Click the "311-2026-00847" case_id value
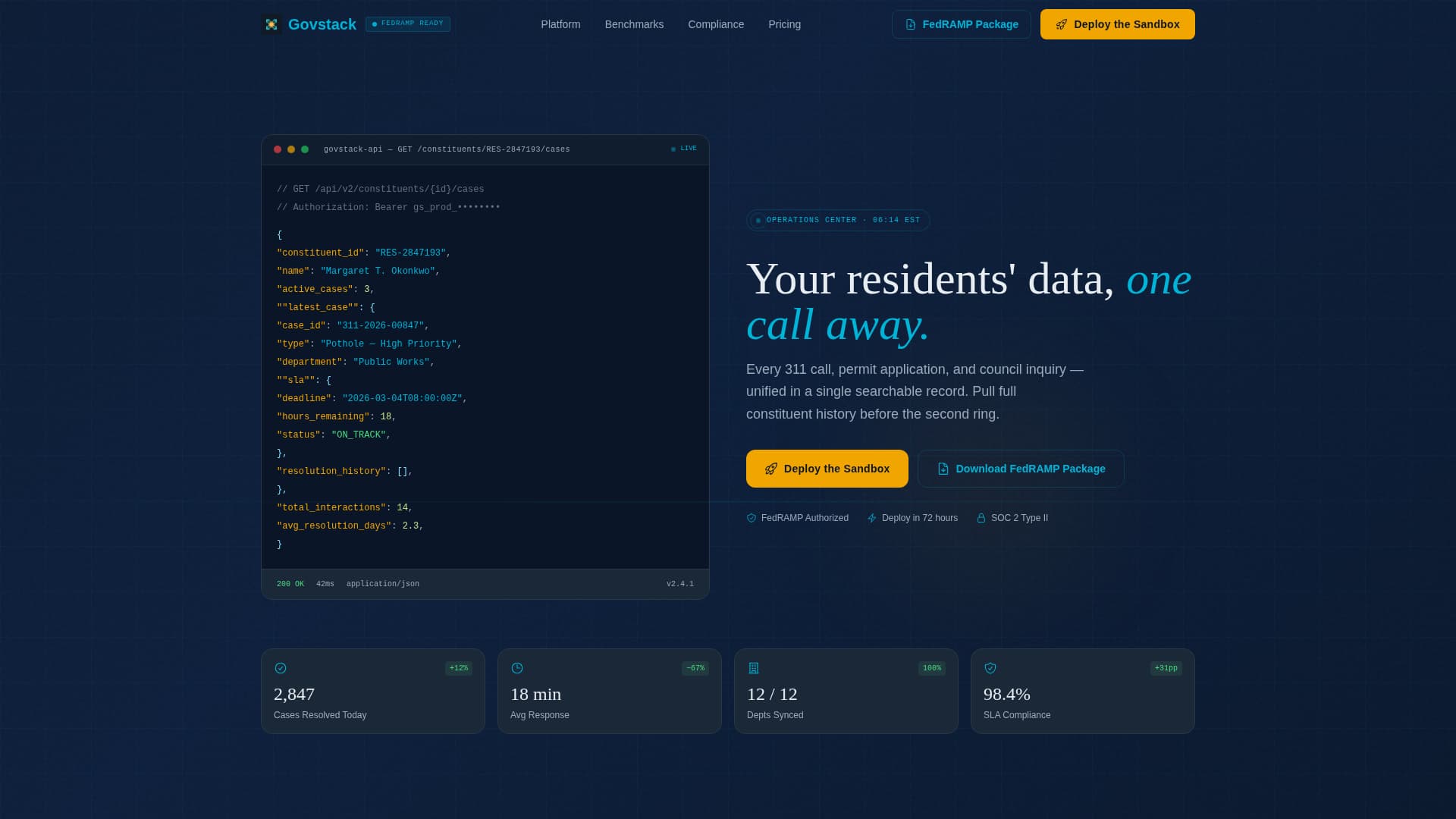1456x819 pixels. 381,326
